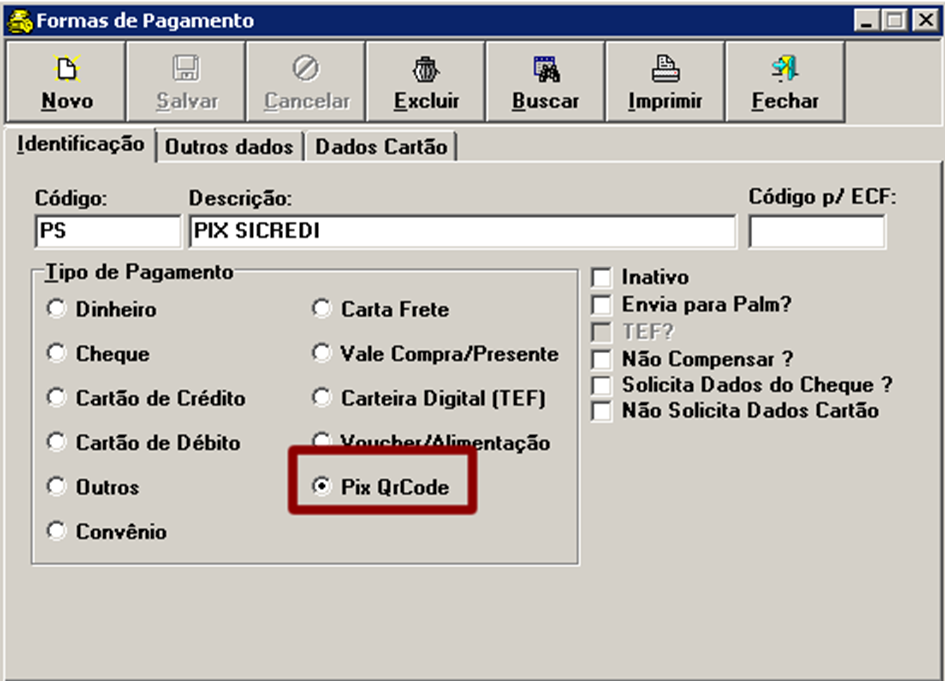Select the Pix QrCode radio button
Image resolution: width=945 pixels, height=681 pixels.
[321, 488]
